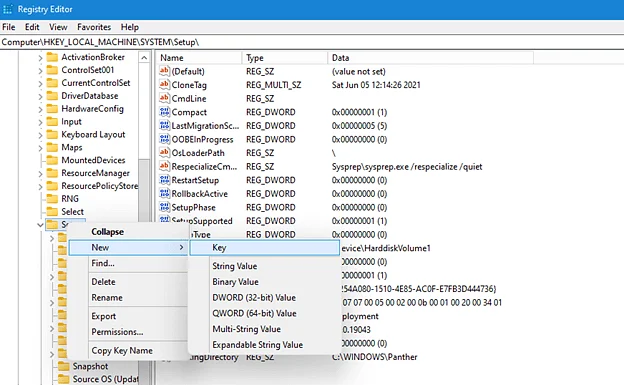Click the registry path address bar

coord(312,42)
